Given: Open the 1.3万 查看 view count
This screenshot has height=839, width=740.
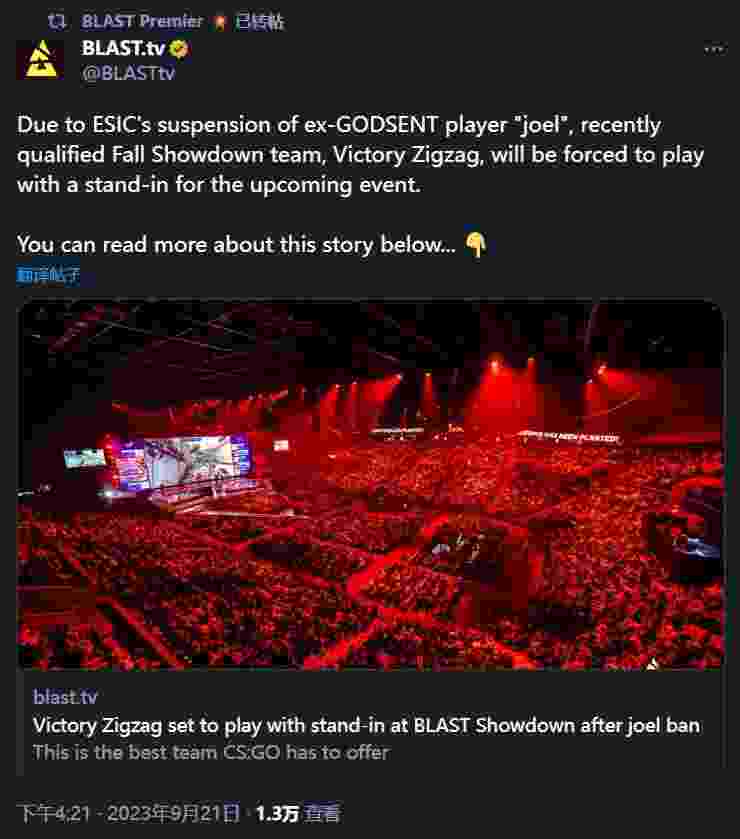Looking at the screenshot, I should pos(297,813).
